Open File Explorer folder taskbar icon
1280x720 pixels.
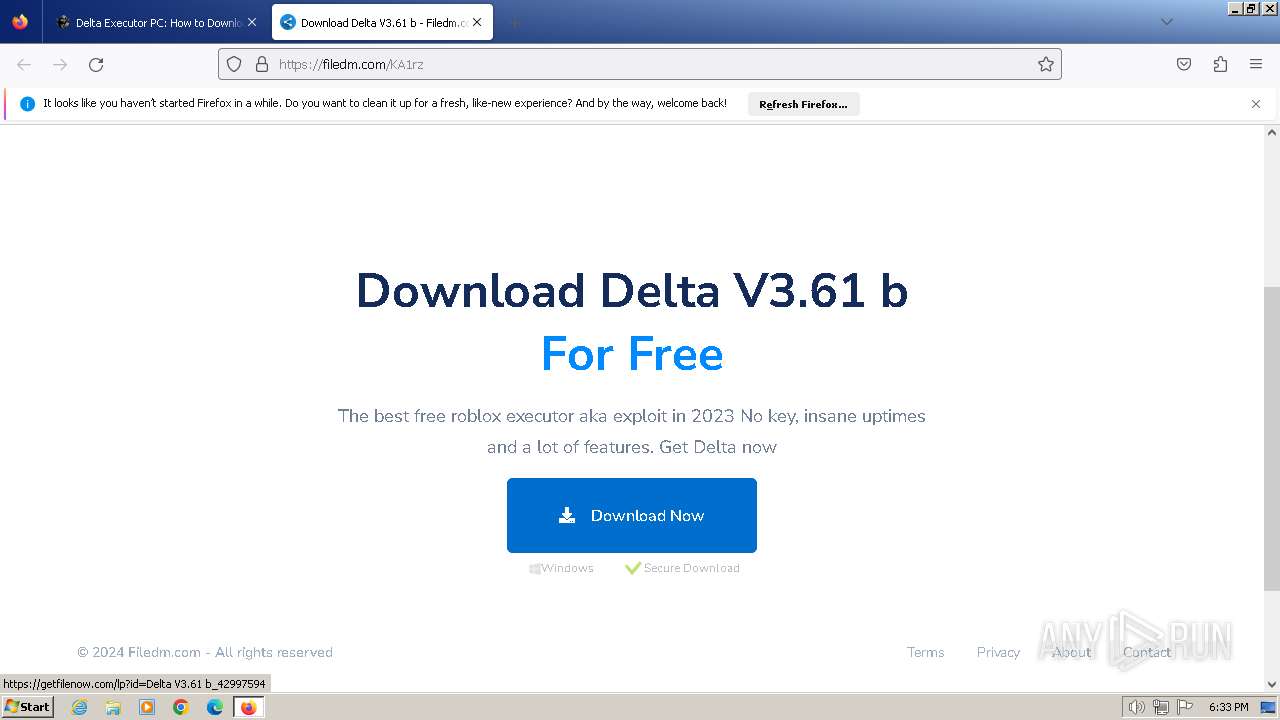113,707
